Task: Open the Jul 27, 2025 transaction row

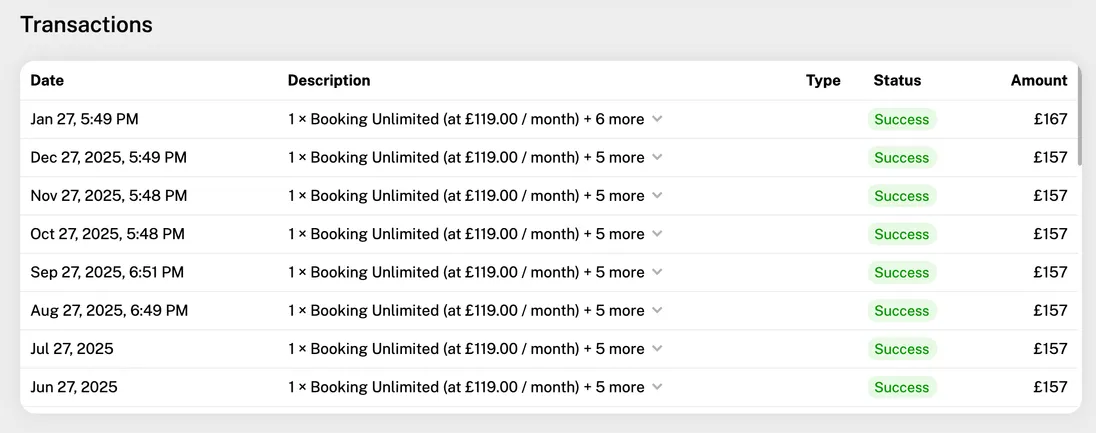Action: (x=72, y=349)
